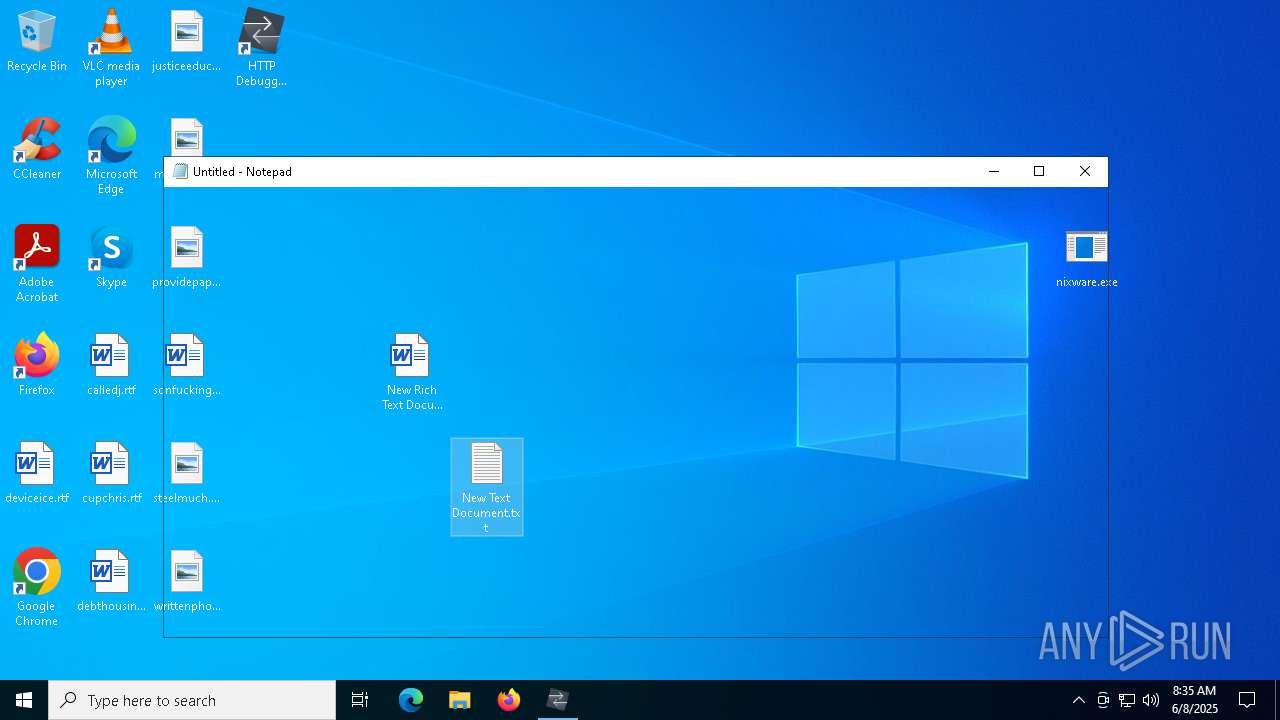Open Adobe Acrobat desktop shortcut
The width and height of the screenshot is (1280, 720).
(37, 264)
